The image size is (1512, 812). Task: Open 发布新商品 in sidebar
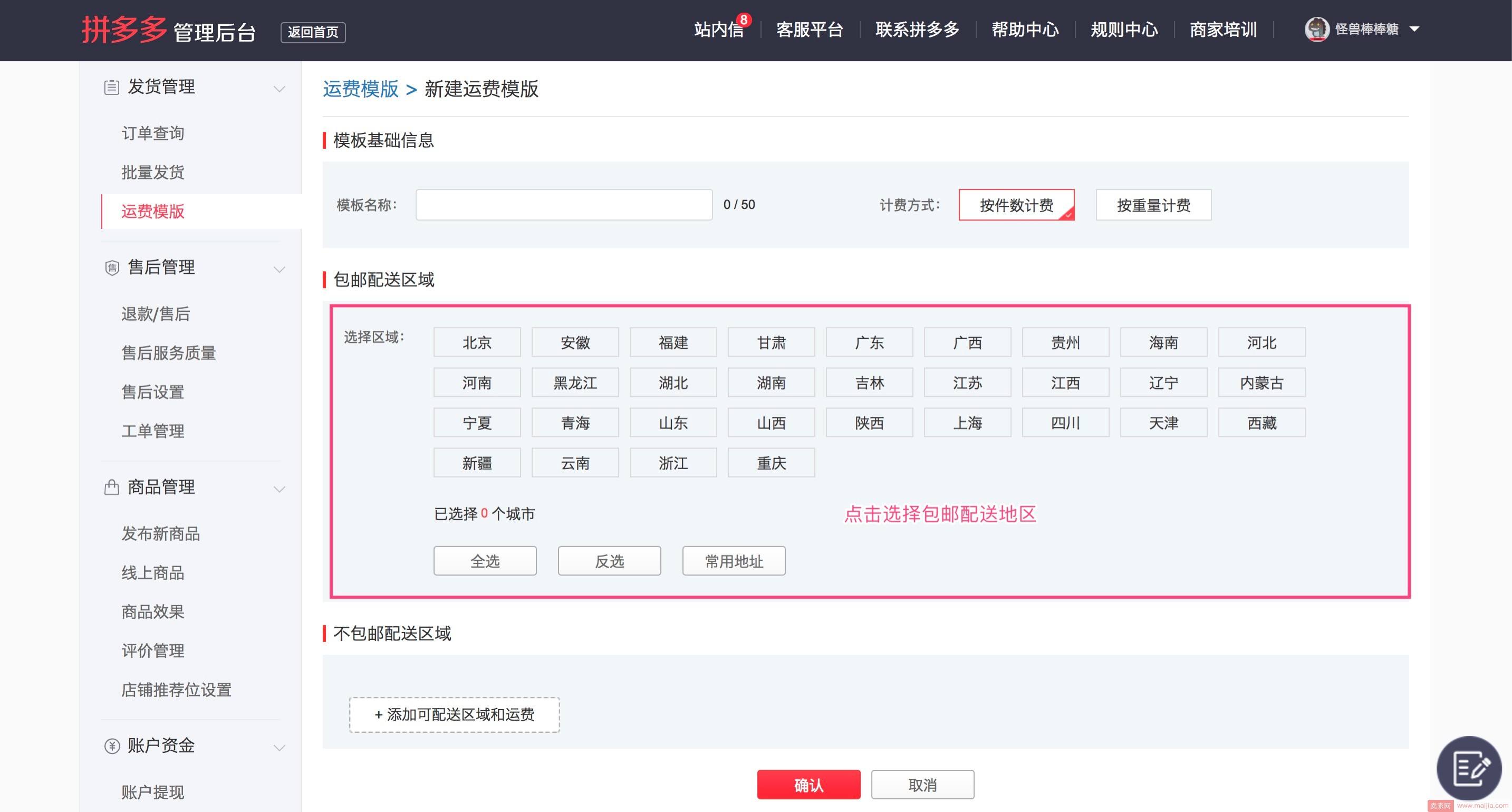(161, 534)
